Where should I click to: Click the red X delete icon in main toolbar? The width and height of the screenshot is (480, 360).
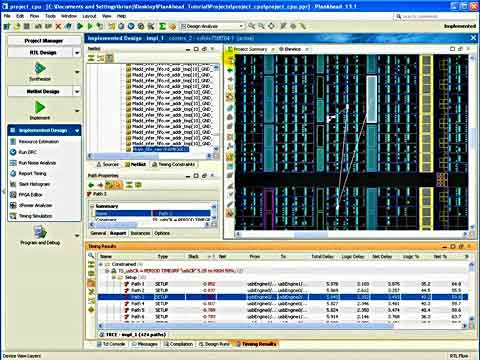click(x=58, y=26)
